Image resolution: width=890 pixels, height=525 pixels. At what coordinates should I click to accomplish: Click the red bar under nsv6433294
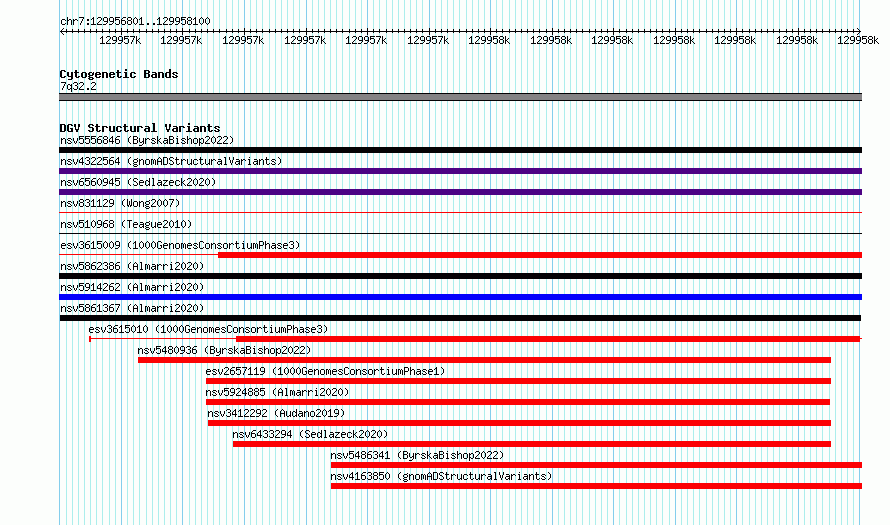[532, 444]
